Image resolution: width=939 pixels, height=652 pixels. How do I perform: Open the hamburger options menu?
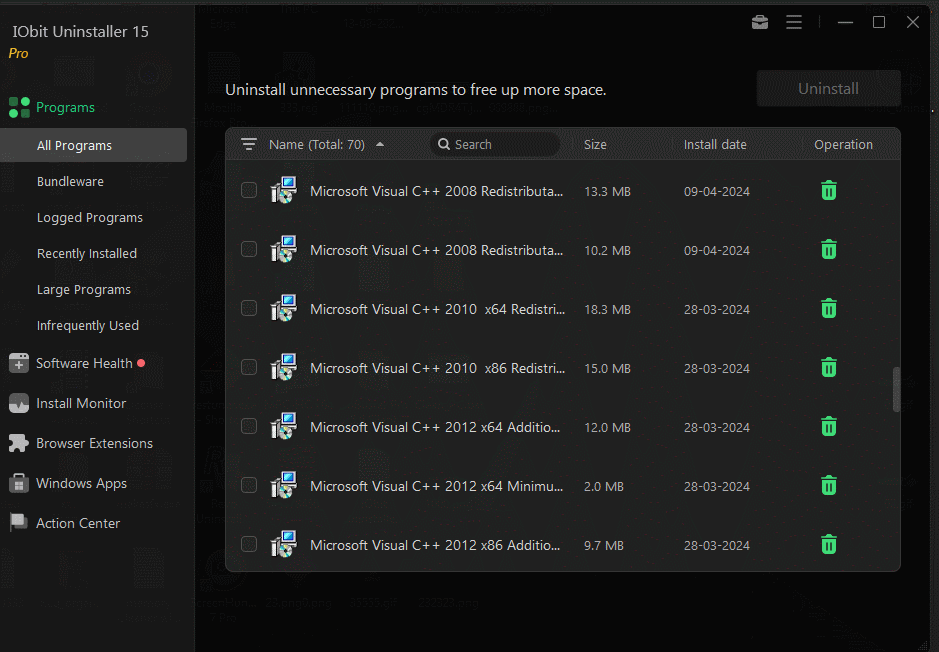[x=794, y=22]
